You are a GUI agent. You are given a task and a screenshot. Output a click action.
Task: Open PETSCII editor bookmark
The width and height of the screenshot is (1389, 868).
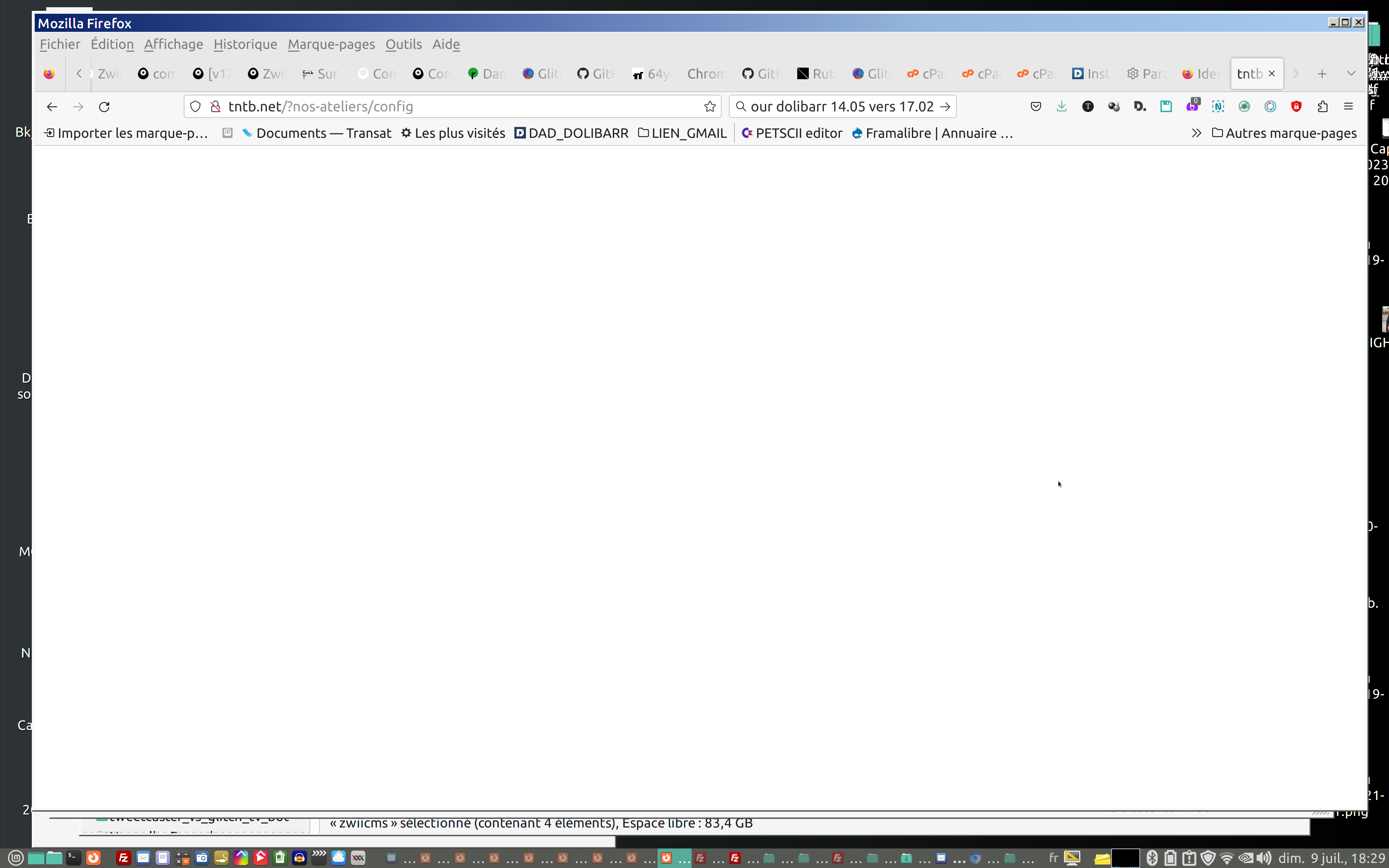tap(792, 133)
